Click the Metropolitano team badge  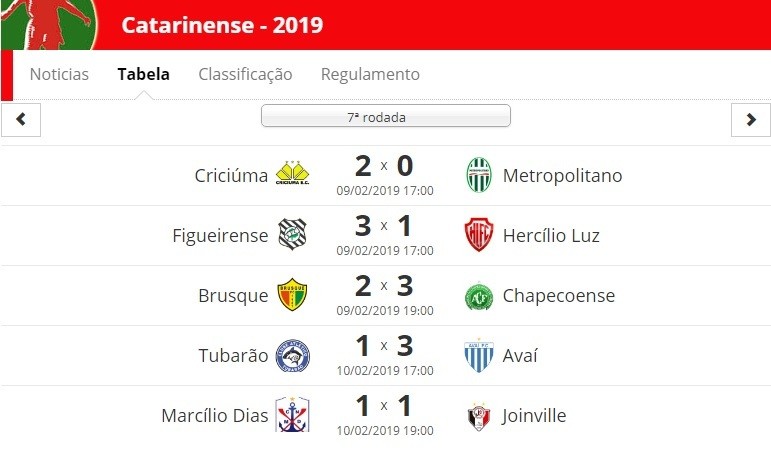pos(479,175)
